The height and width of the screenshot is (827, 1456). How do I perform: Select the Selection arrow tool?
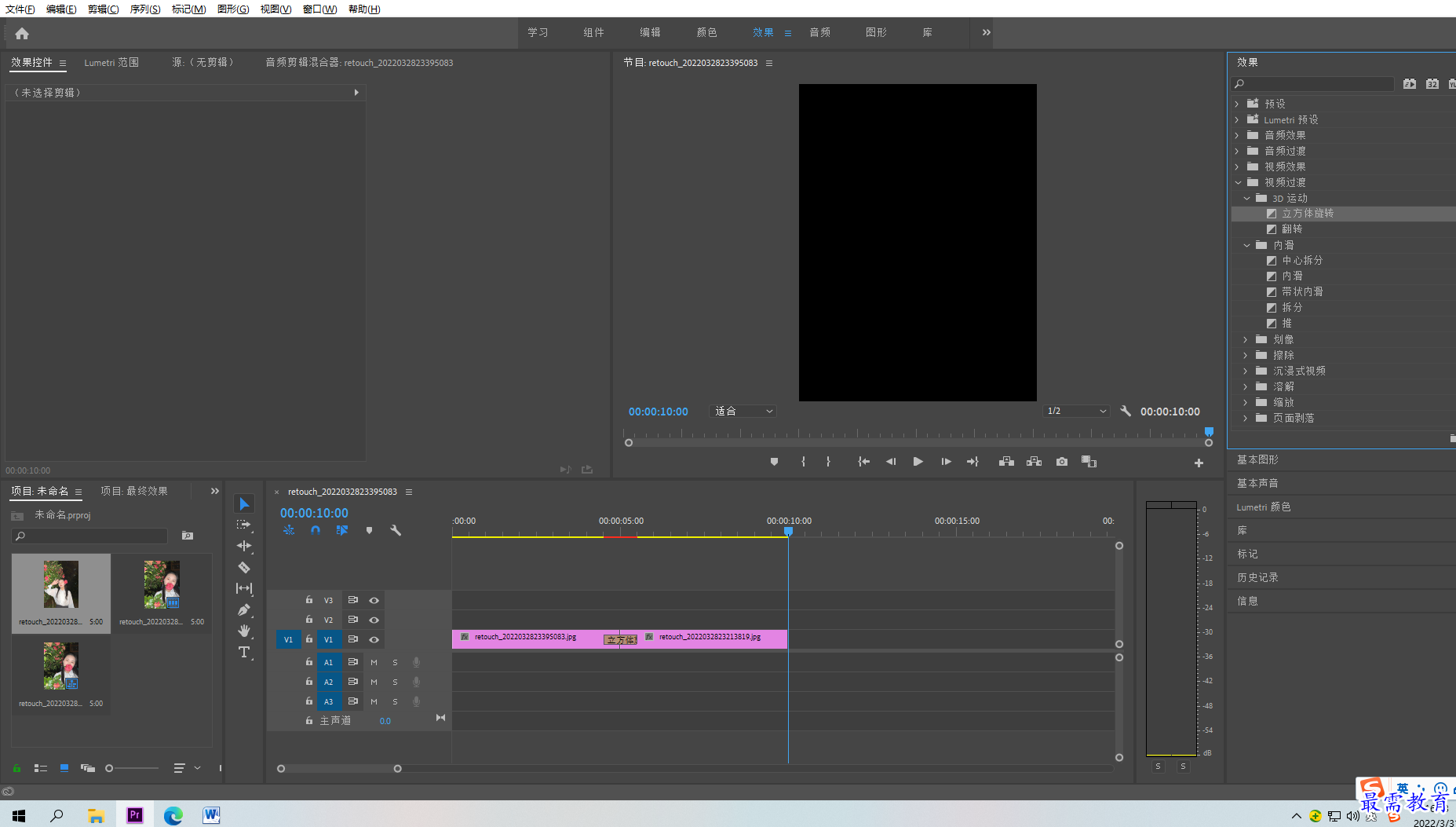pyautogui.click(x=244, y=503)
